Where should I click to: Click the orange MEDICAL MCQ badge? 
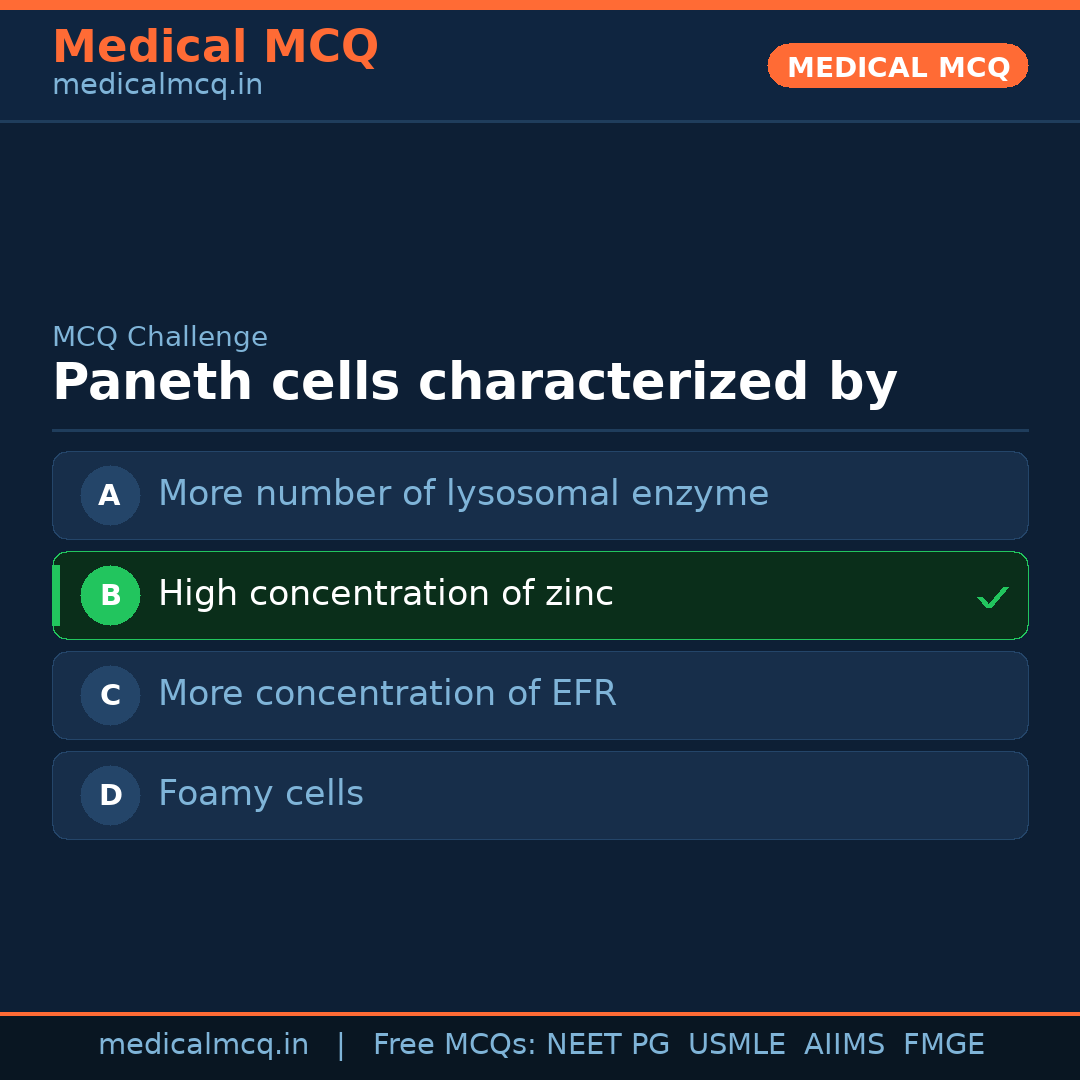pyautogui.click(x=897, y=66)
